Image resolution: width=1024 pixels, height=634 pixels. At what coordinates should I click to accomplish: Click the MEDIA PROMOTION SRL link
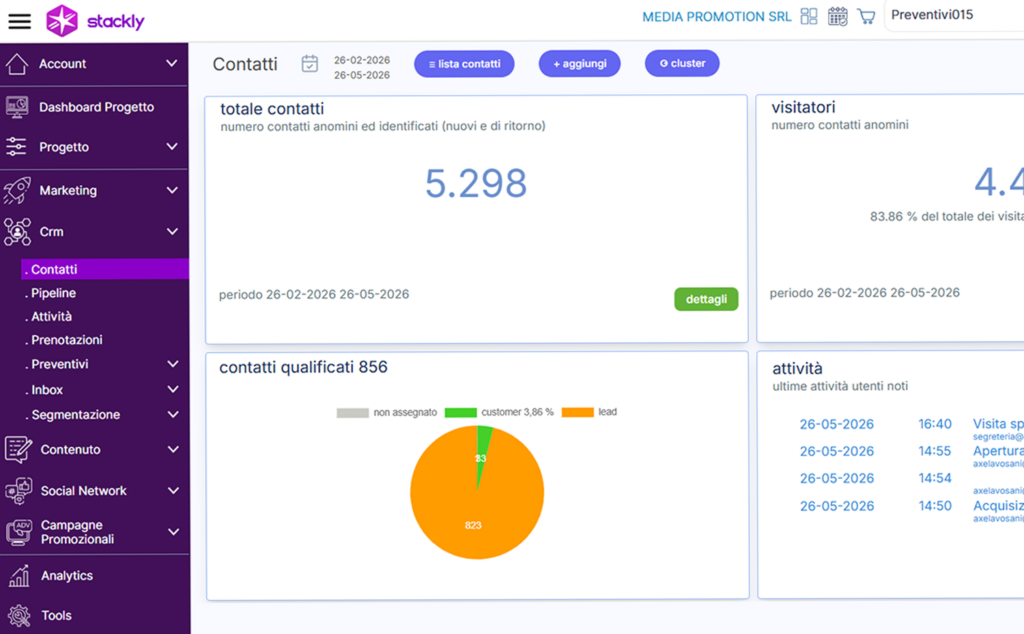[x=716, y=17]
